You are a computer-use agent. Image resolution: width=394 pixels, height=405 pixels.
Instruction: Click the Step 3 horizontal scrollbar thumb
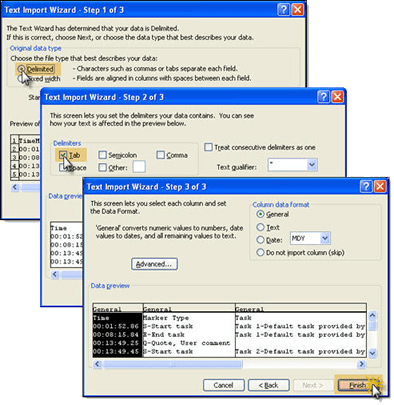point(173,364)
